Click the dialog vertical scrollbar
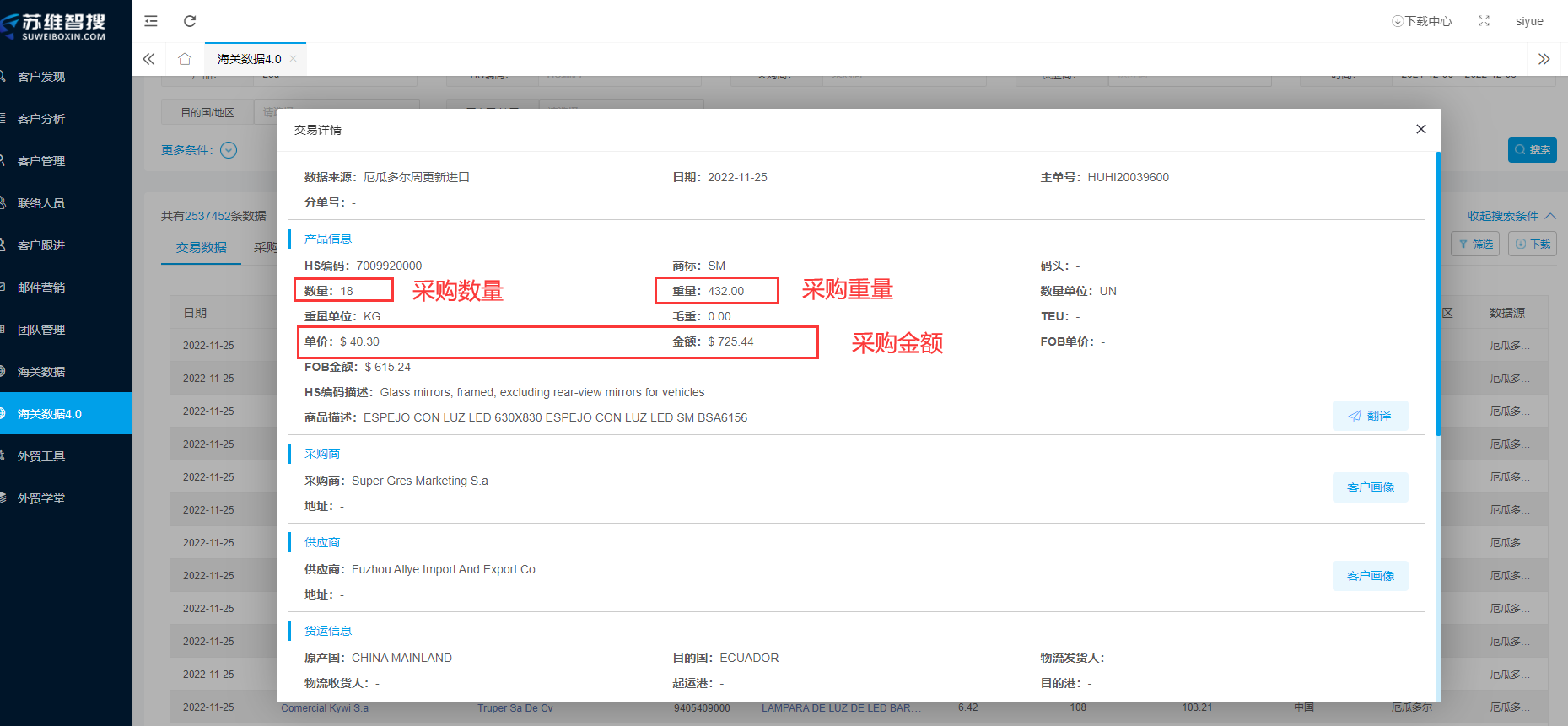Image resolution: width=1568 pixels, height=726 pixels. tap(1438, 293)
